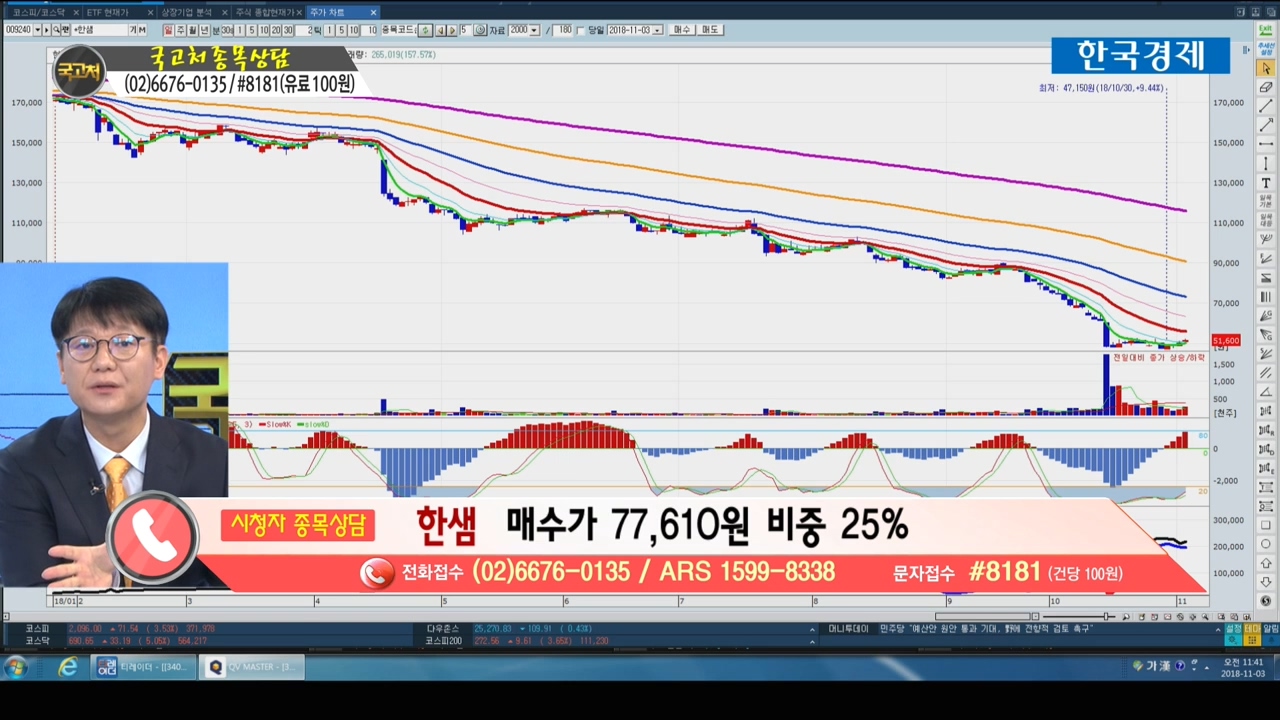Click the green Exit icon
Viewport: 1280px width, 720px height.
[1266, 30]
